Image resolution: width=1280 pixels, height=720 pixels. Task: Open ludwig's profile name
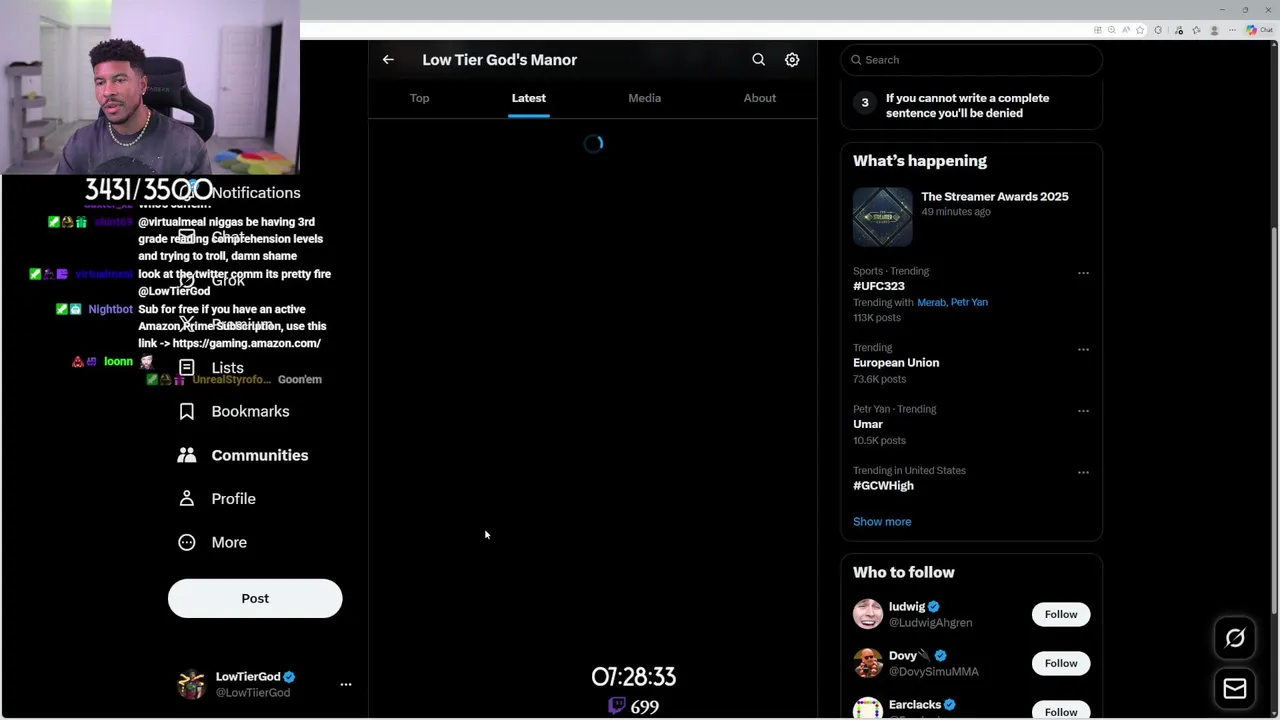907,606
